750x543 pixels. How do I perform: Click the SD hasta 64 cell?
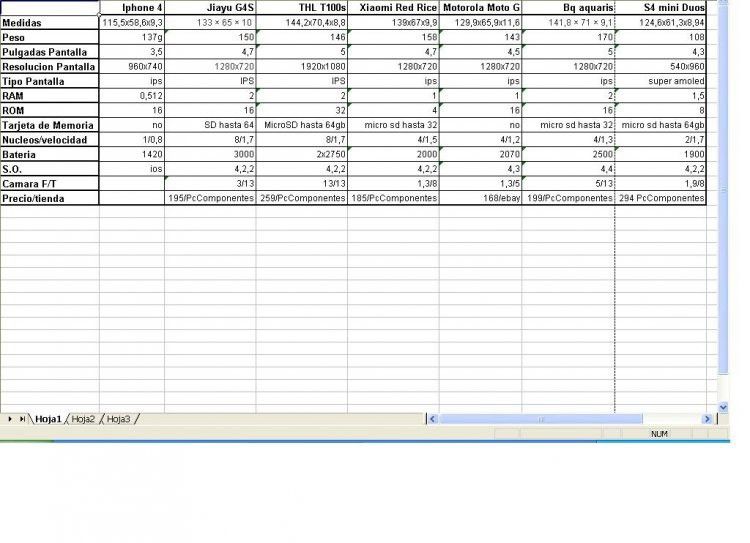210,125
